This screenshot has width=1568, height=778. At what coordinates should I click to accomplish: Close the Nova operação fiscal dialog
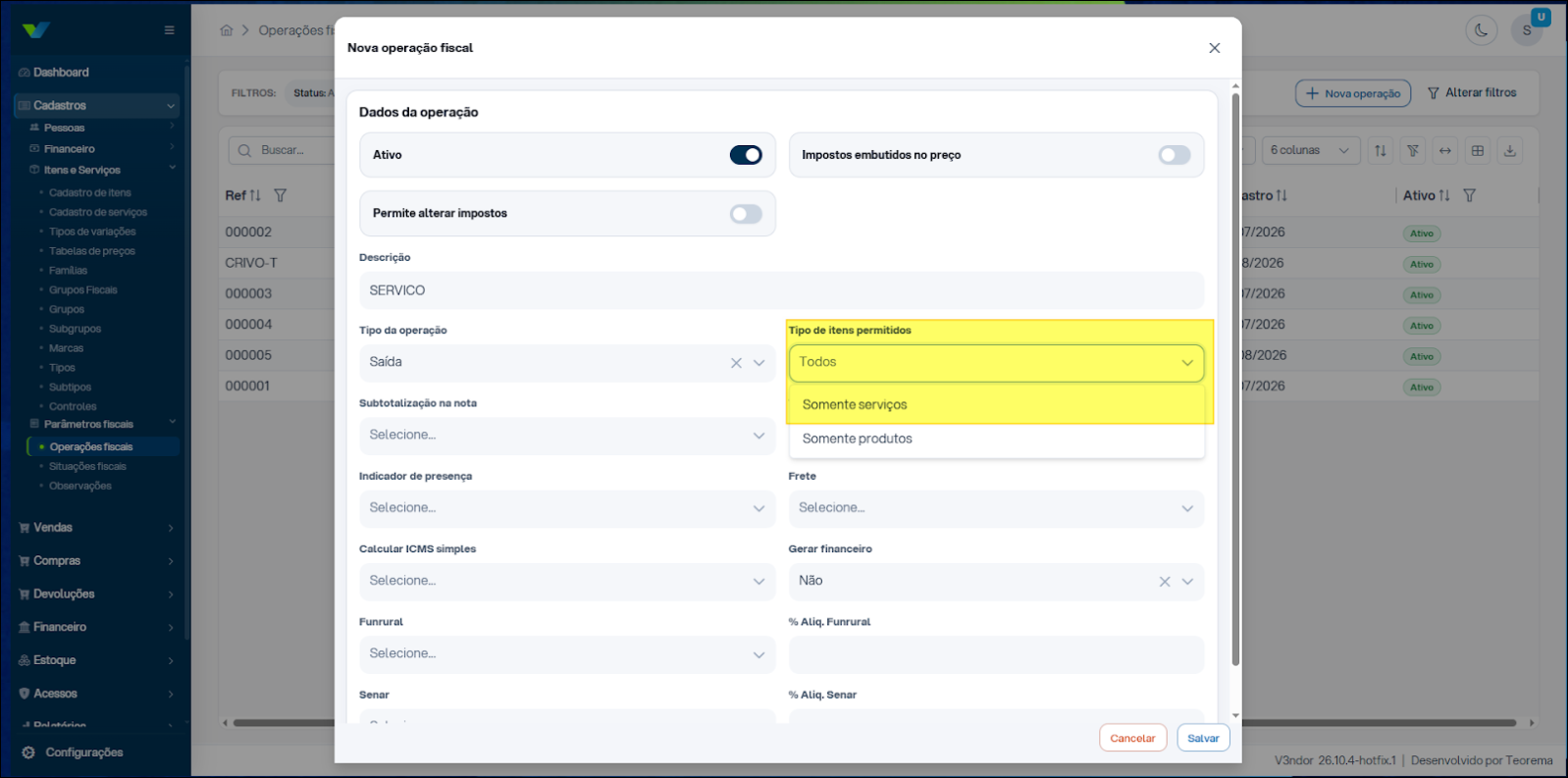pyautogui.click(x=1215, y=48)
